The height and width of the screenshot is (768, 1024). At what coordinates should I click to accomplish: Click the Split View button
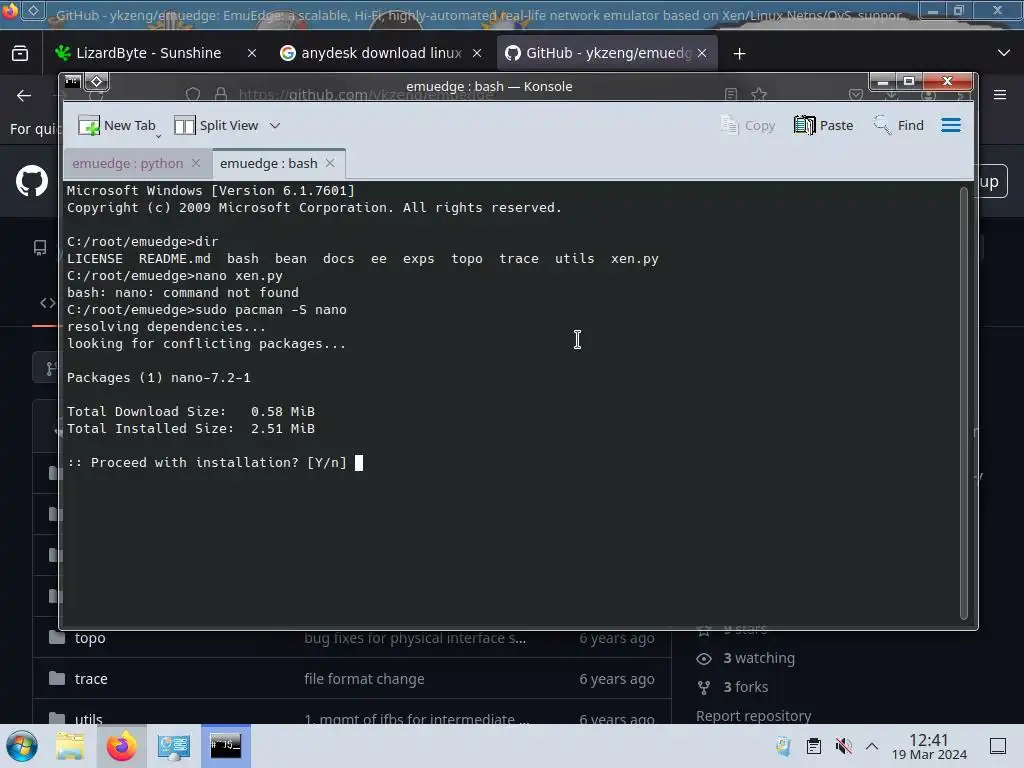217,125
